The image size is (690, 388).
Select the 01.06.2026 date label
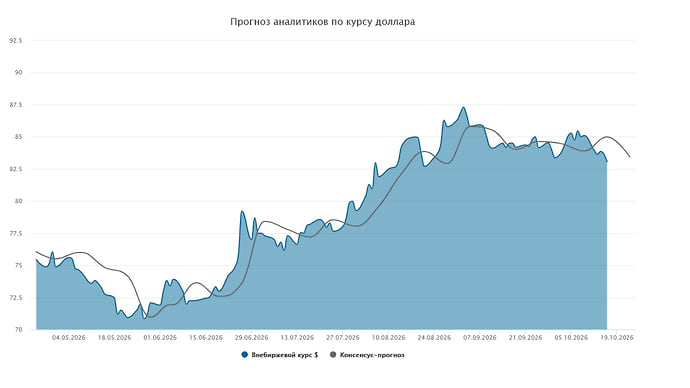point(160,338)
